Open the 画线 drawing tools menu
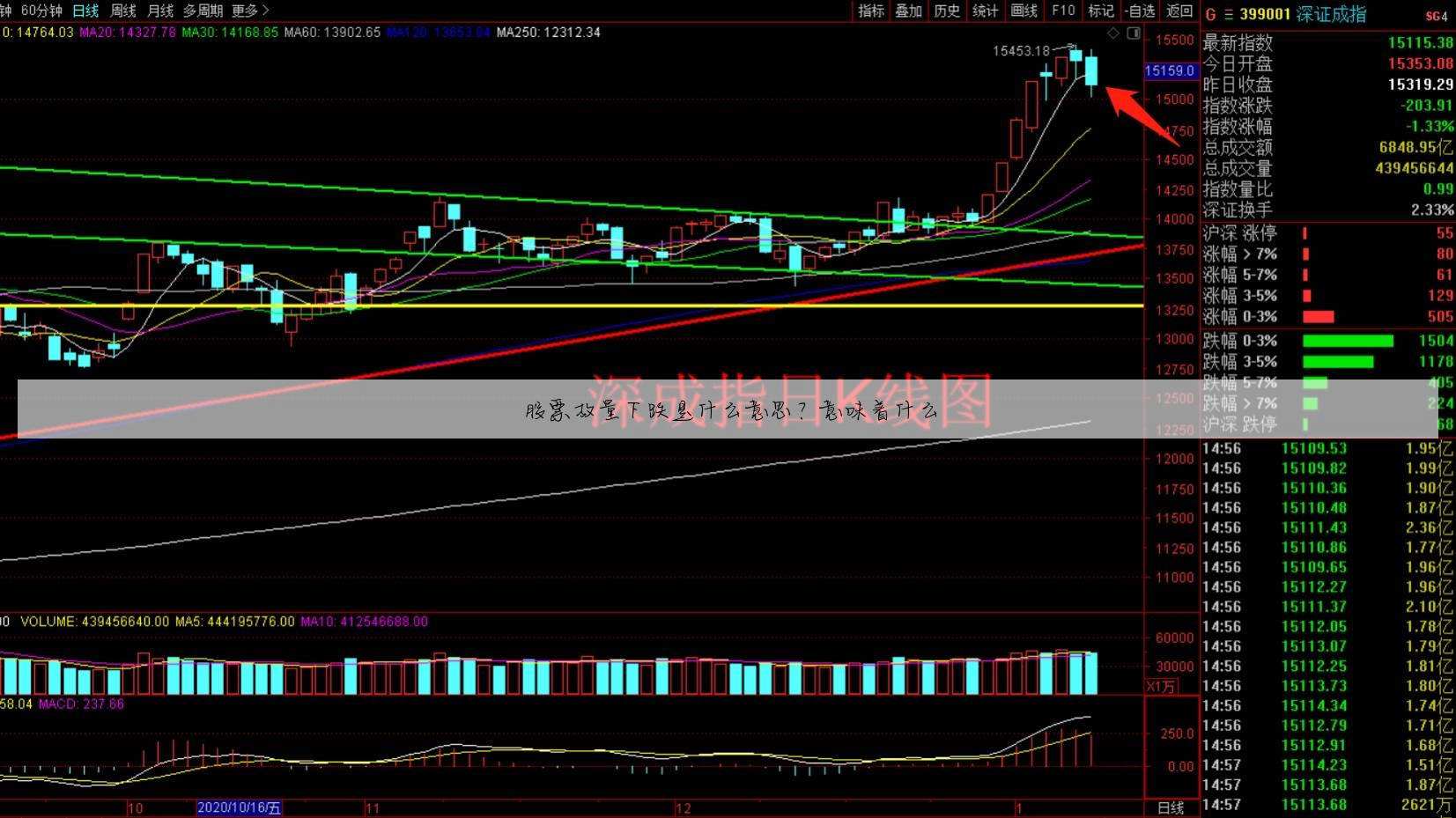The width and height of the screenshot is (1456, 818). coord(1024,11)
